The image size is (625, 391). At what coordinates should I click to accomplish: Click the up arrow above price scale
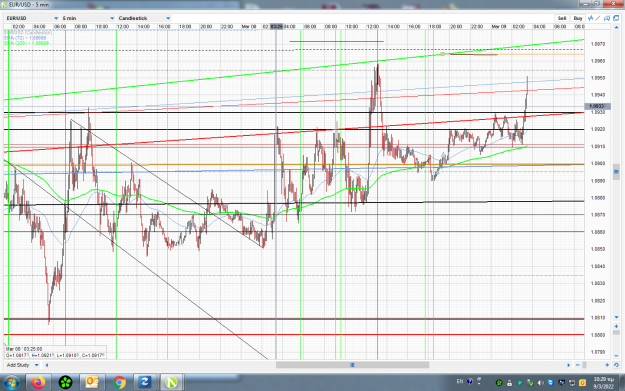(616, 28)
